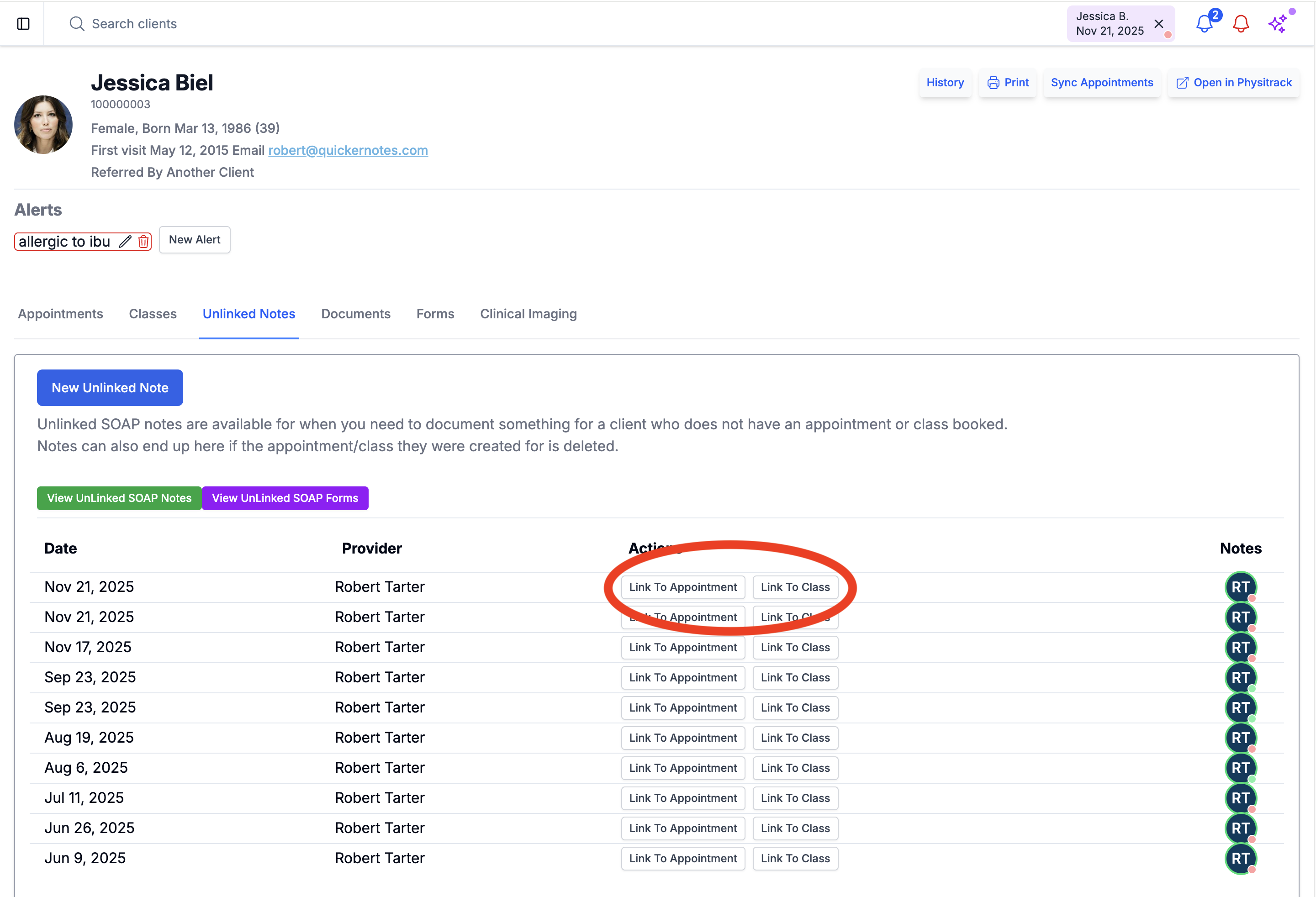This screenshot has height=897, width=1316.
Task: Switch to the Appointments tab
Action: [x=61, y=314]
